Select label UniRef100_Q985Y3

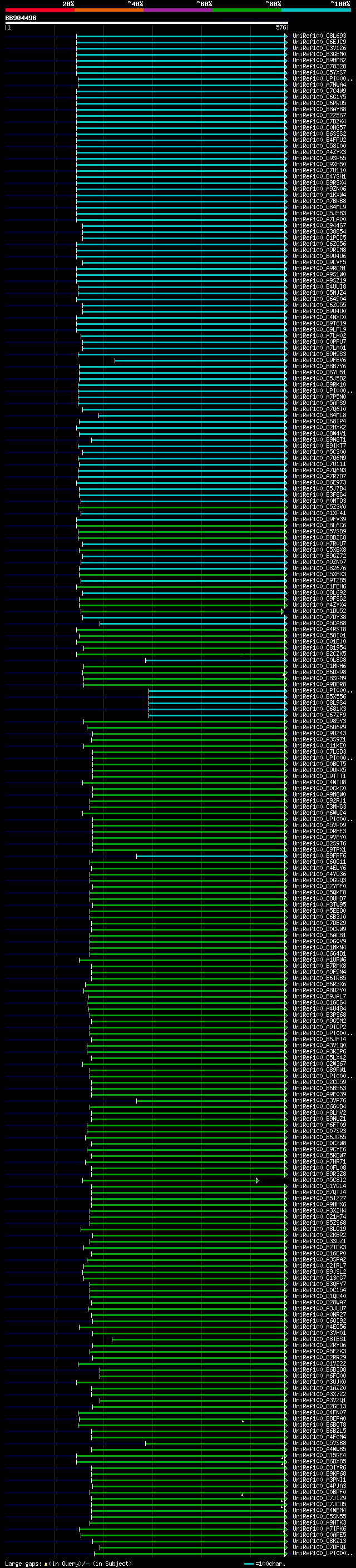(319, 721)
